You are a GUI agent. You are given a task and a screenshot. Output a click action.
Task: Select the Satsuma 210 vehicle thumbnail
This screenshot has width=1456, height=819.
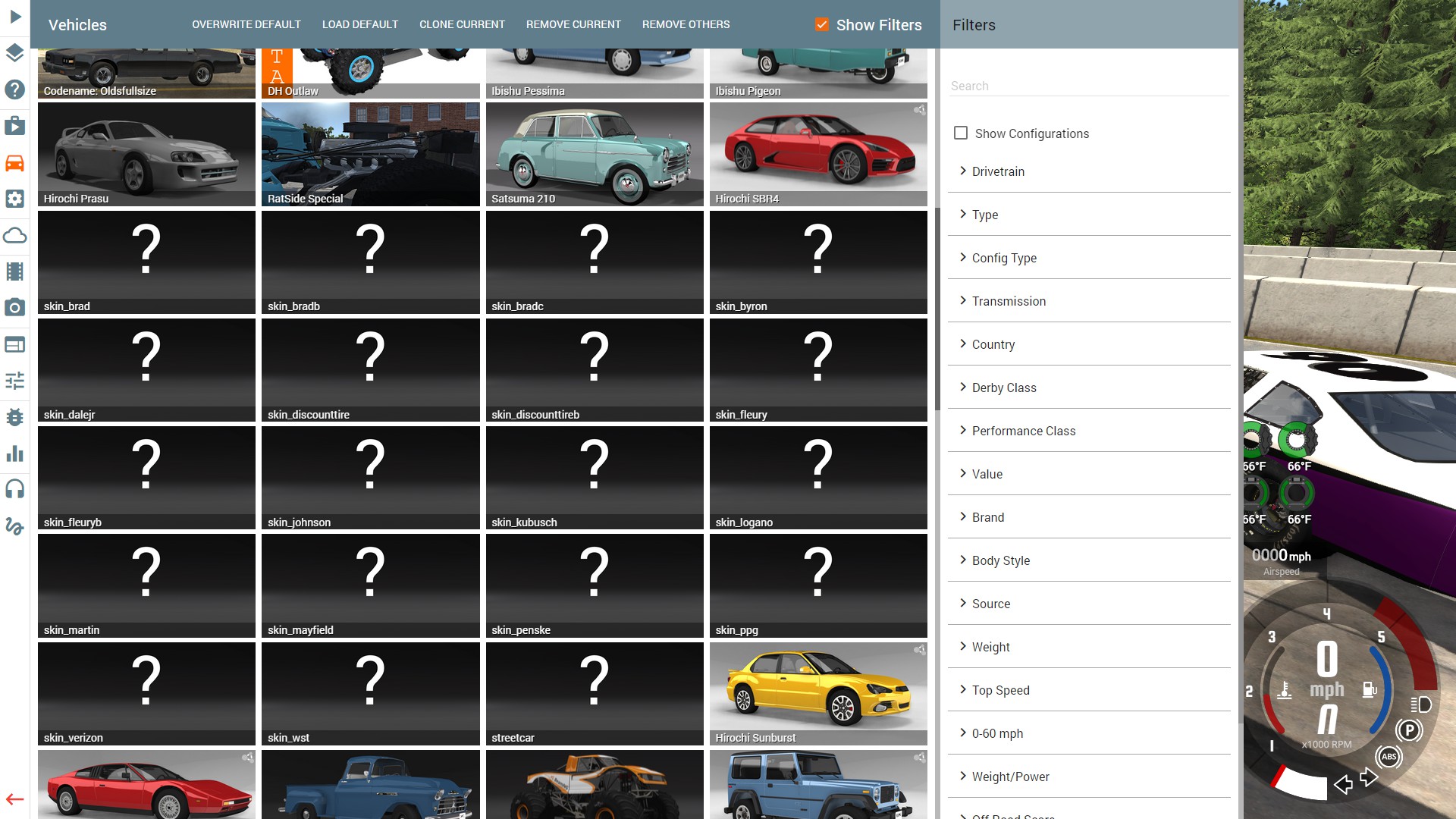tap(595, 154)
